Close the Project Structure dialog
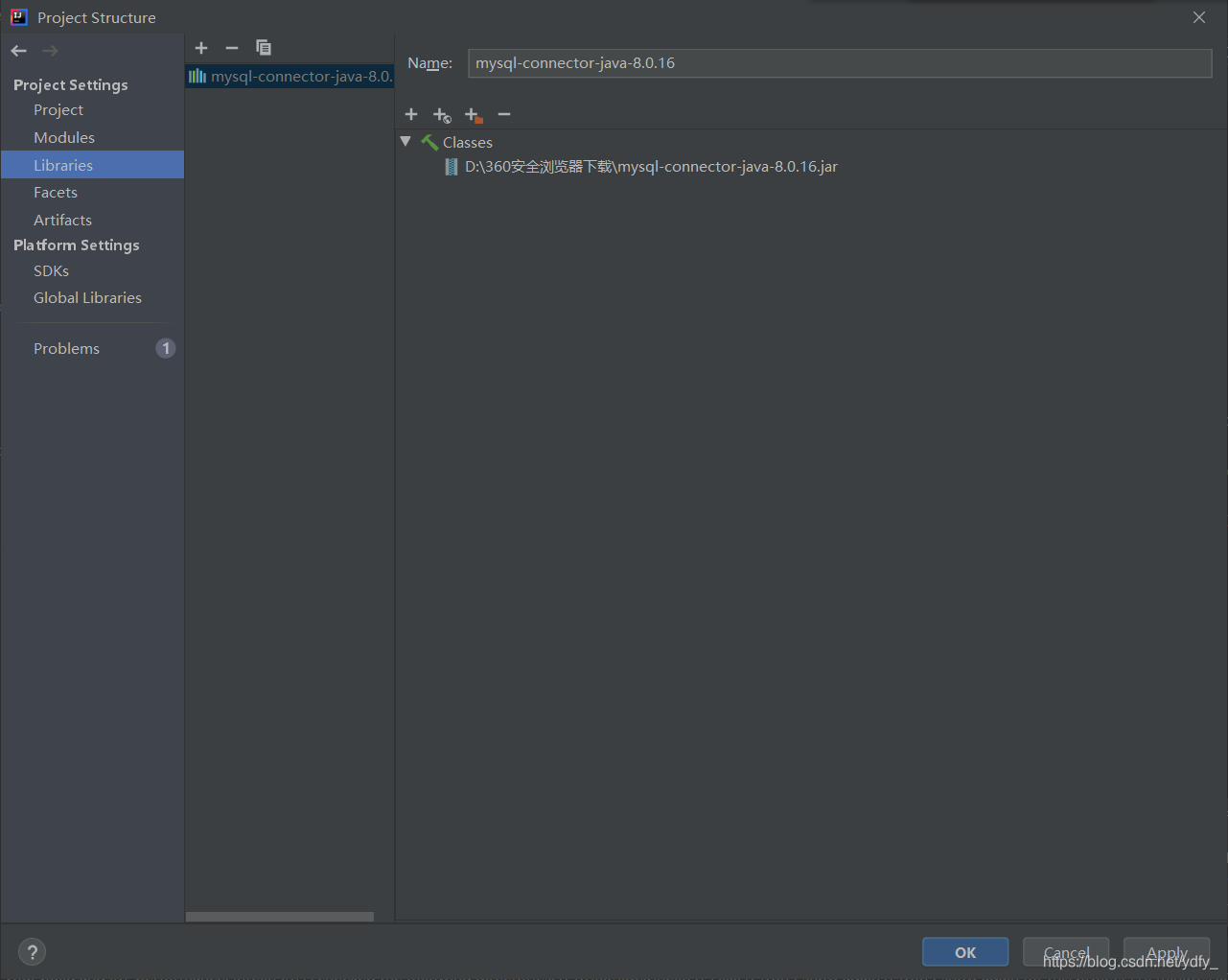 click(x=1199, y=17)
